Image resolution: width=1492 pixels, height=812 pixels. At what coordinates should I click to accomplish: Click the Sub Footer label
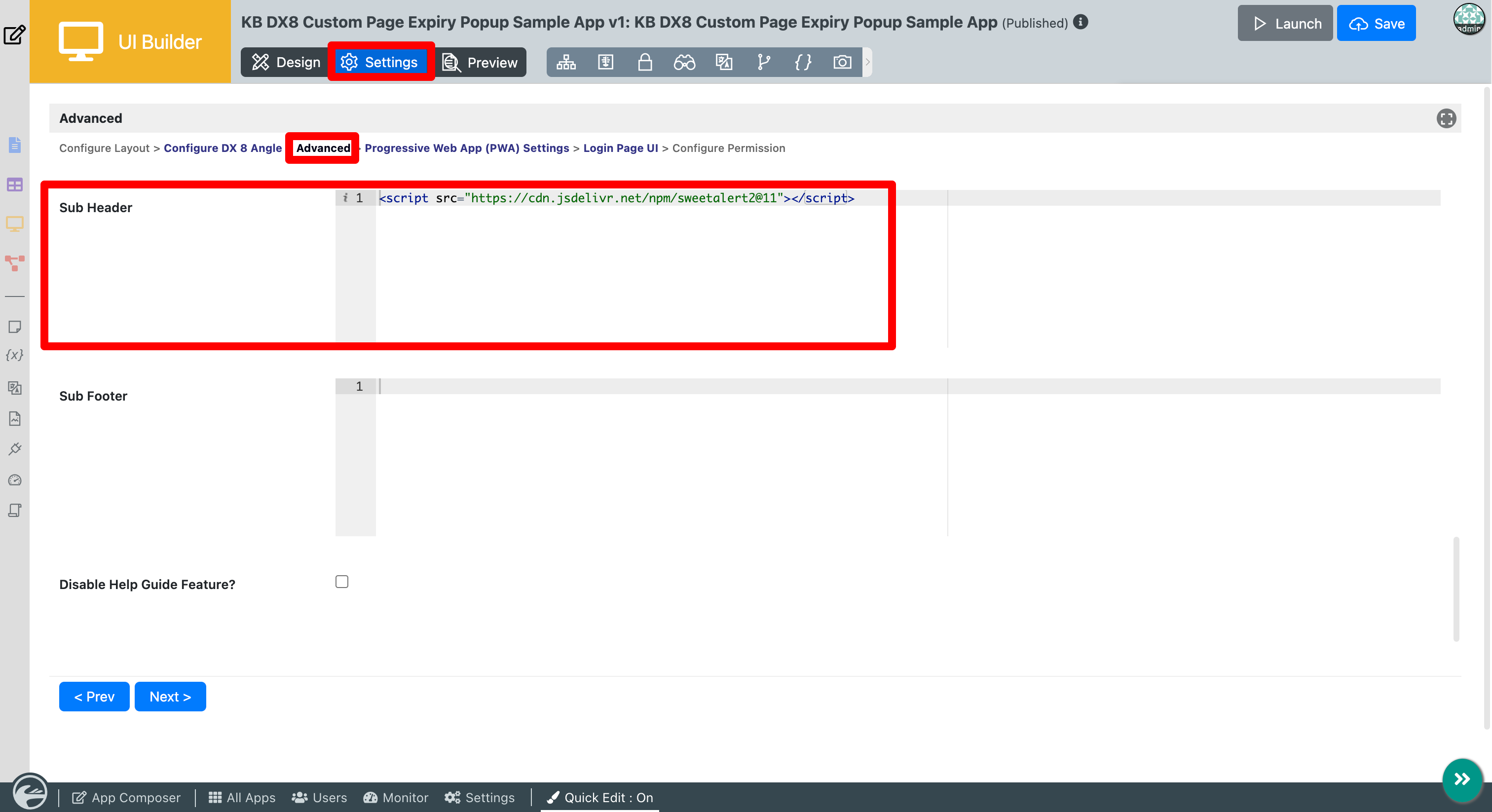93,396
